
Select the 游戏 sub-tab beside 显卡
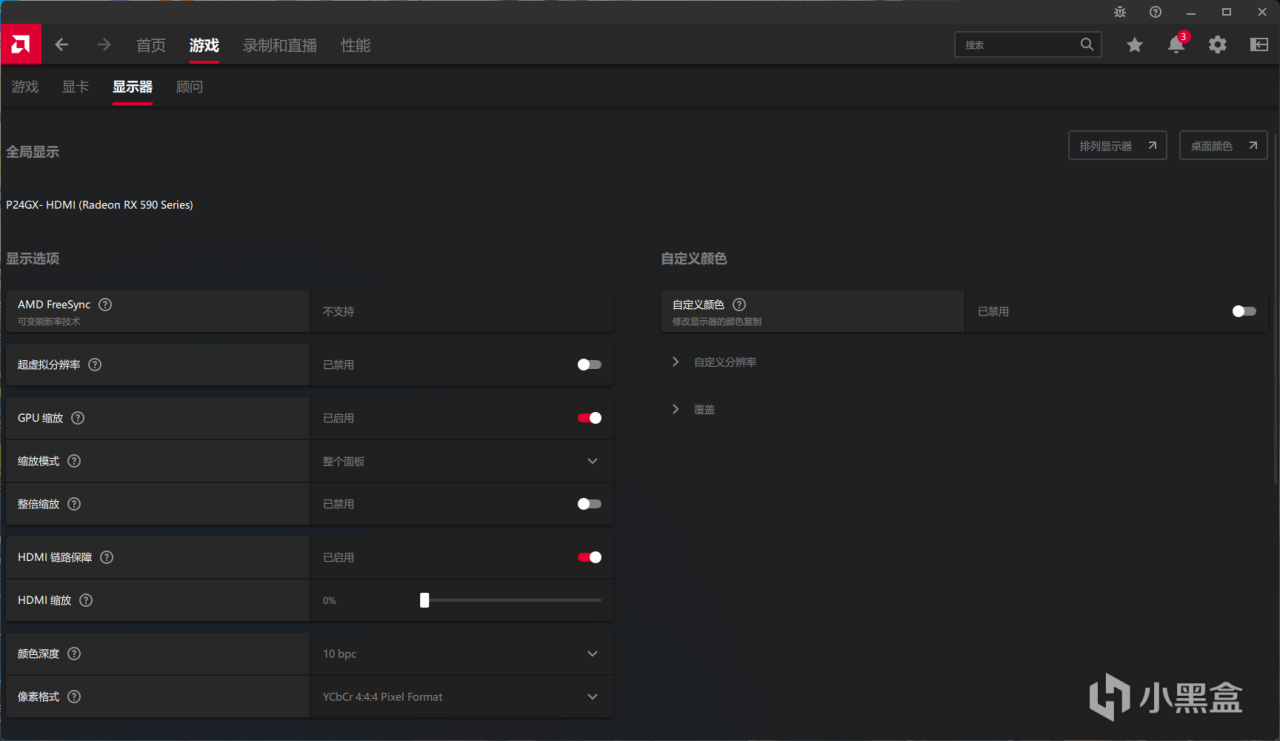coord(25,87)
